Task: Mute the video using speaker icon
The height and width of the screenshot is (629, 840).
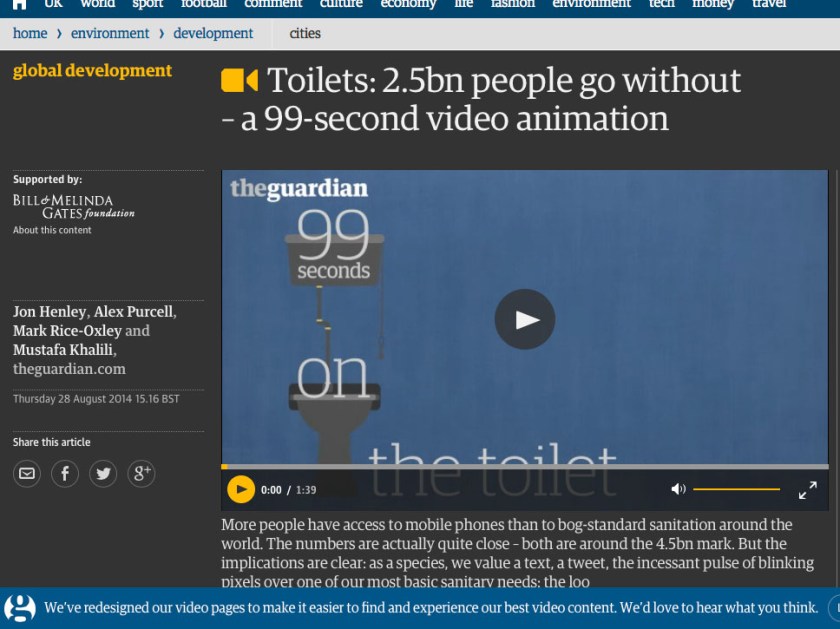Action: 678,489
